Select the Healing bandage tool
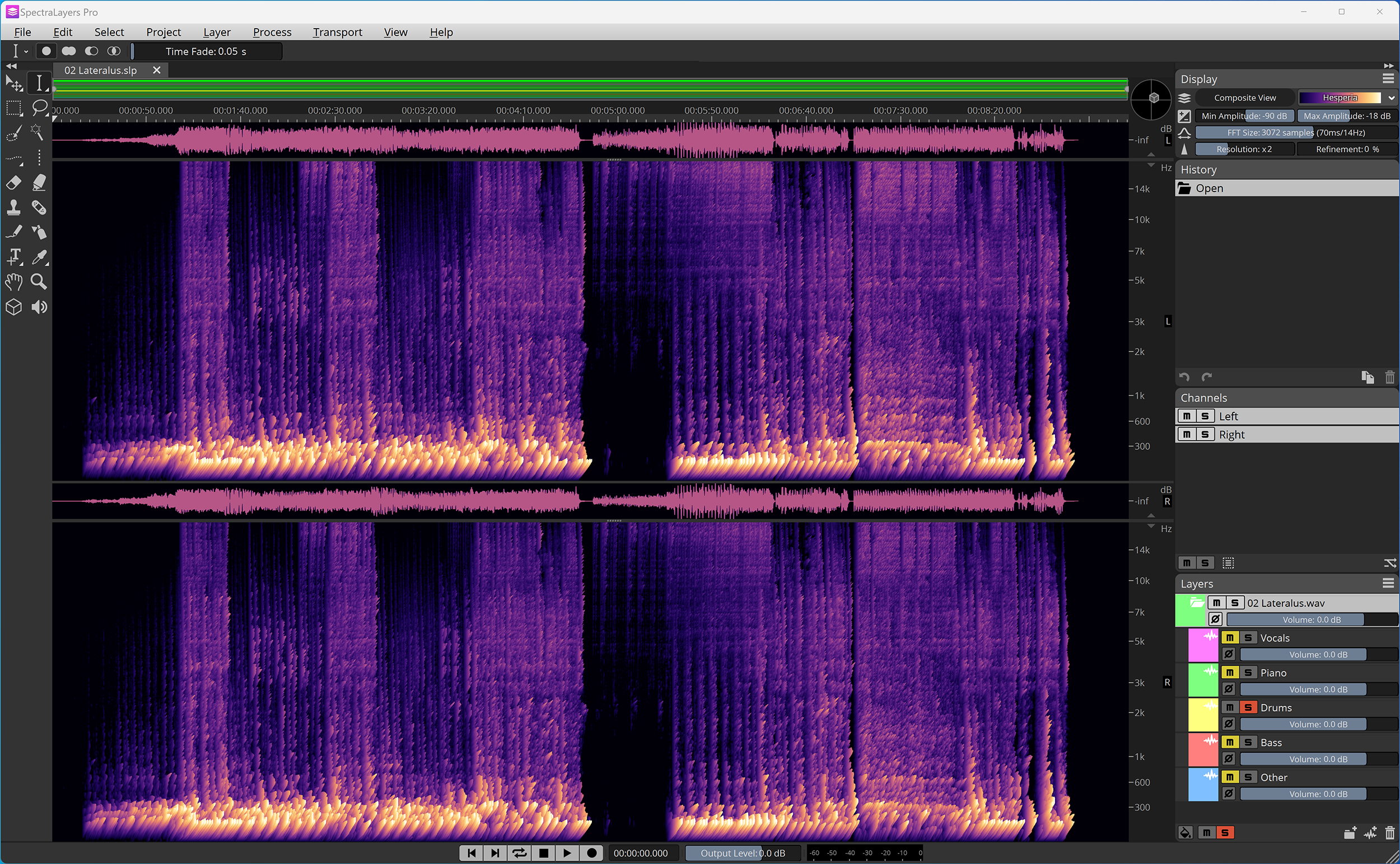The image size is (1400, 864). (x=39, y=207)
